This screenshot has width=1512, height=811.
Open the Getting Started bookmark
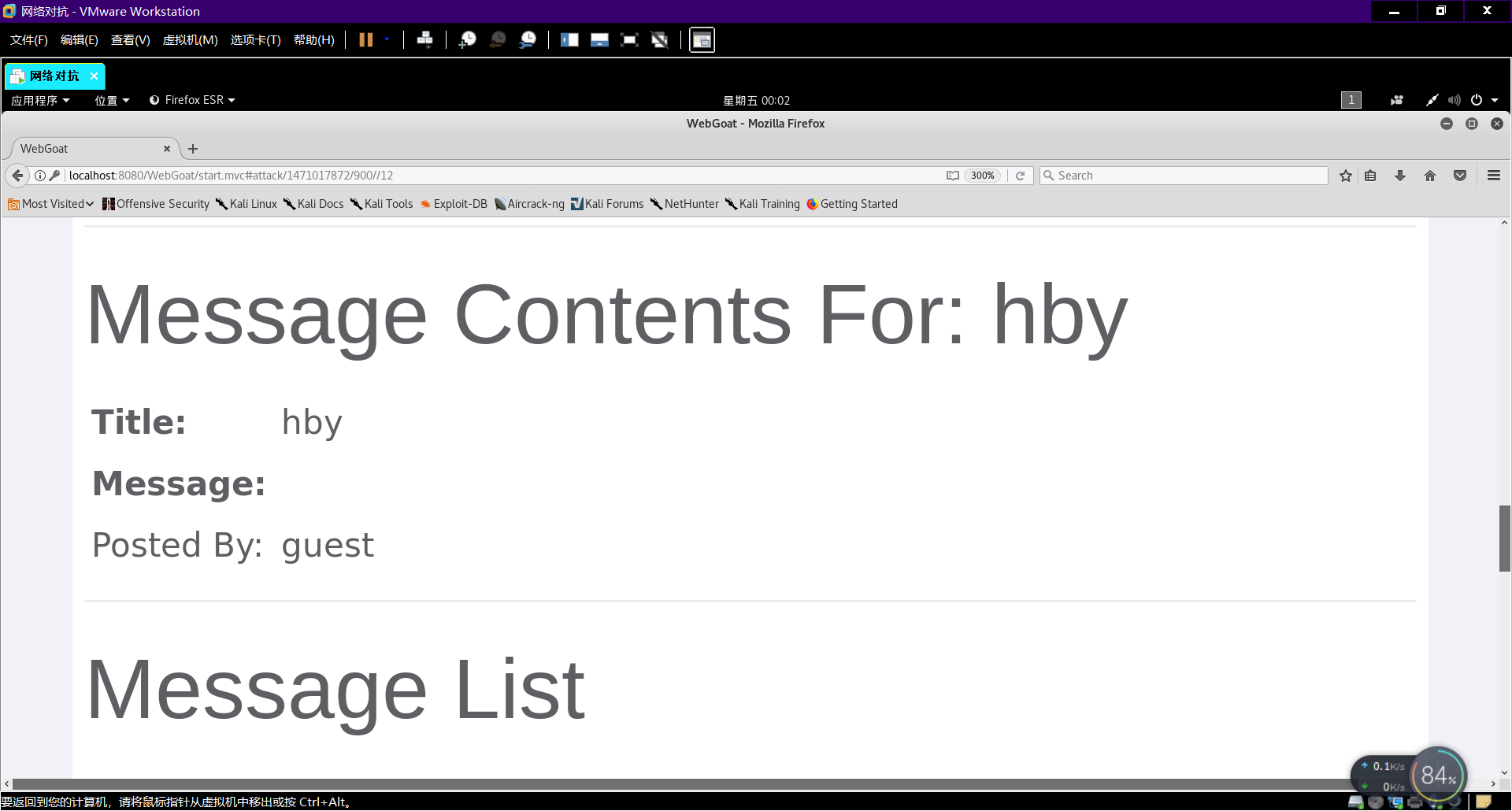852,204
